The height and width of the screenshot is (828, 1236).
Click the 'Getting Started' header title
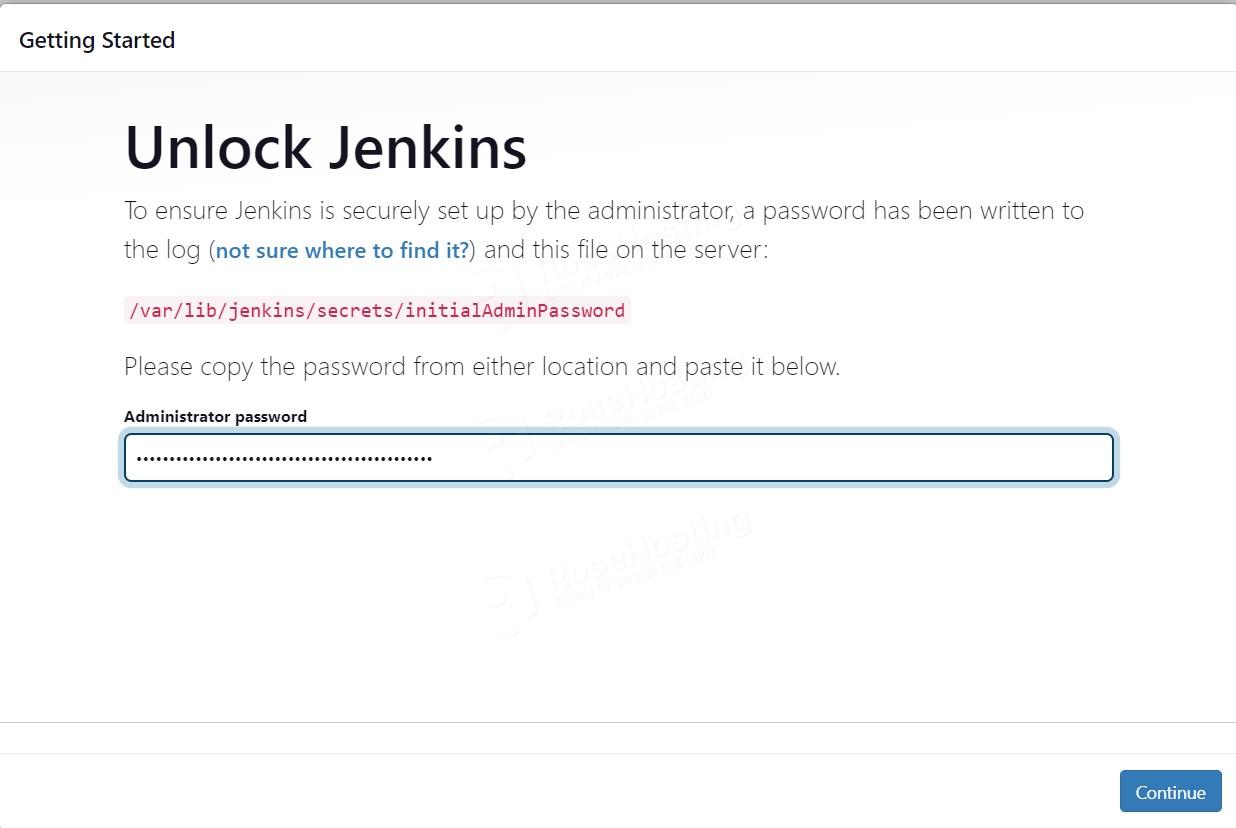96,40
